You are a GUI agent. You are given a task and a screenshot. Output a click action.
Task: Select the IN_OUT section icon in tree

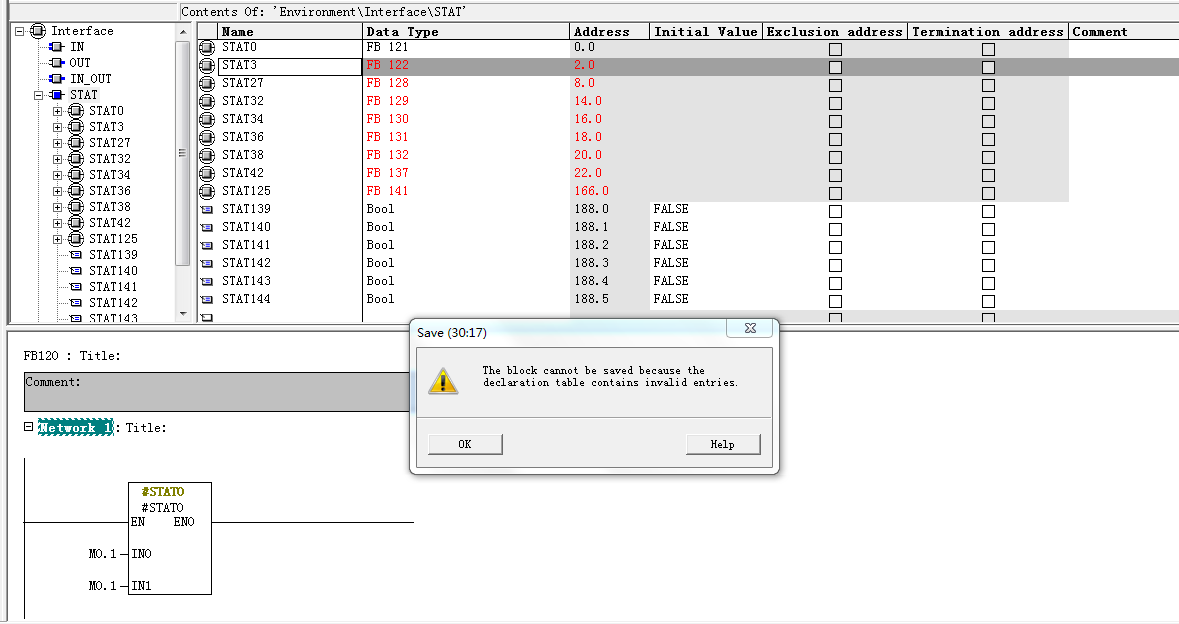pyautogui.click(x=57, y=78)
